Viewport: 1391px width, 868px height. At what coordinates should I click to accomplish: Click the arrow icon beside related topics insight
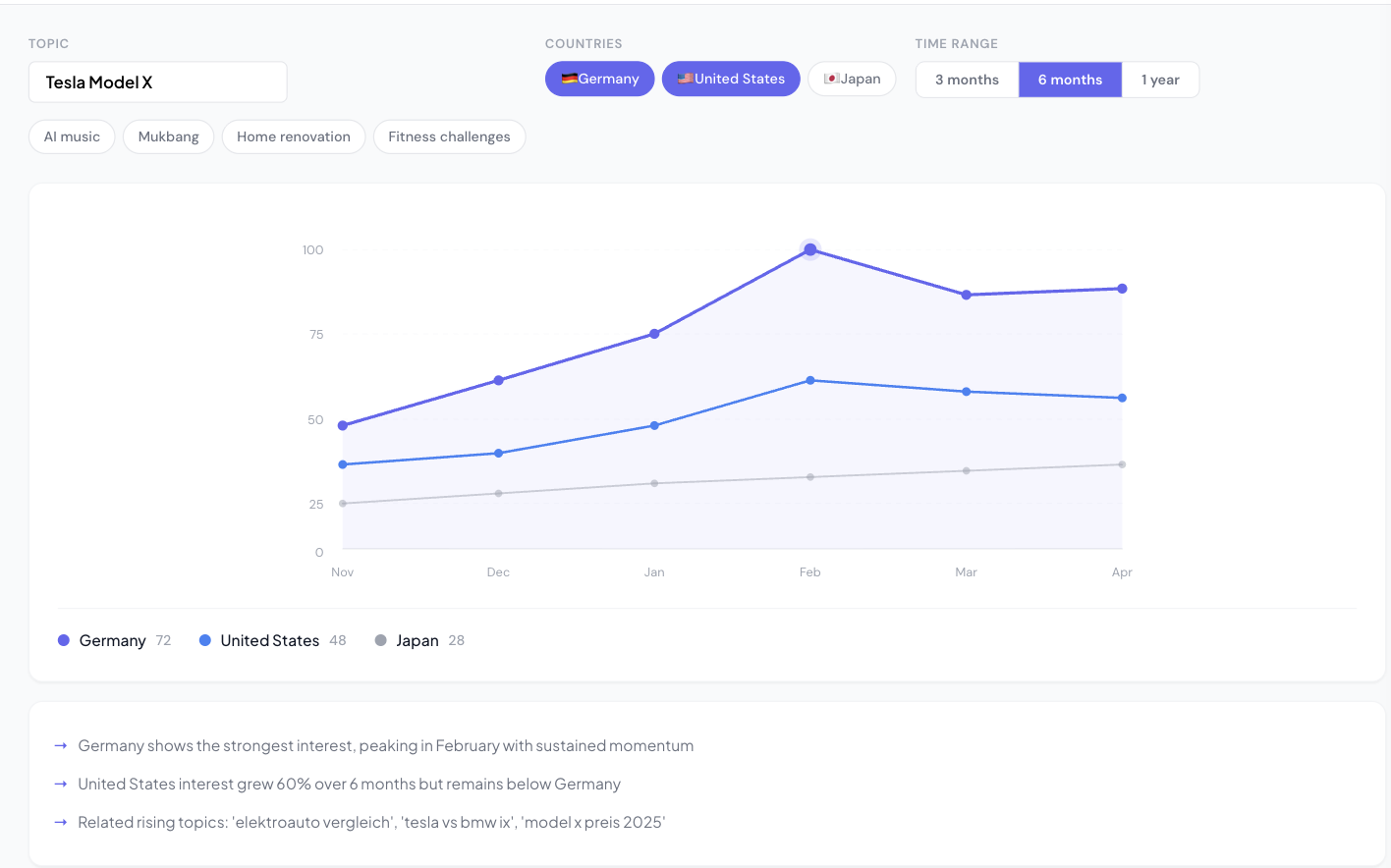[60, 822]
